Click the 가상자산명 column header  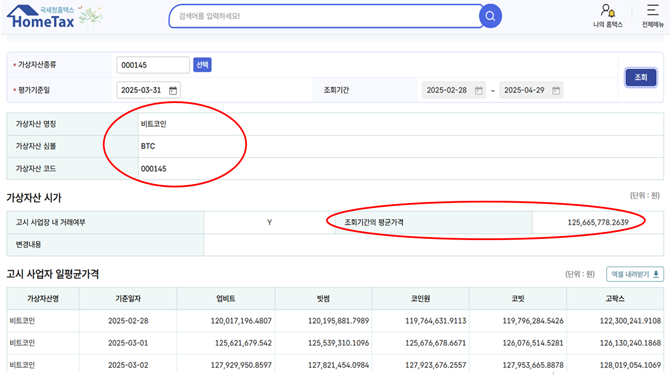pos(43,298)
